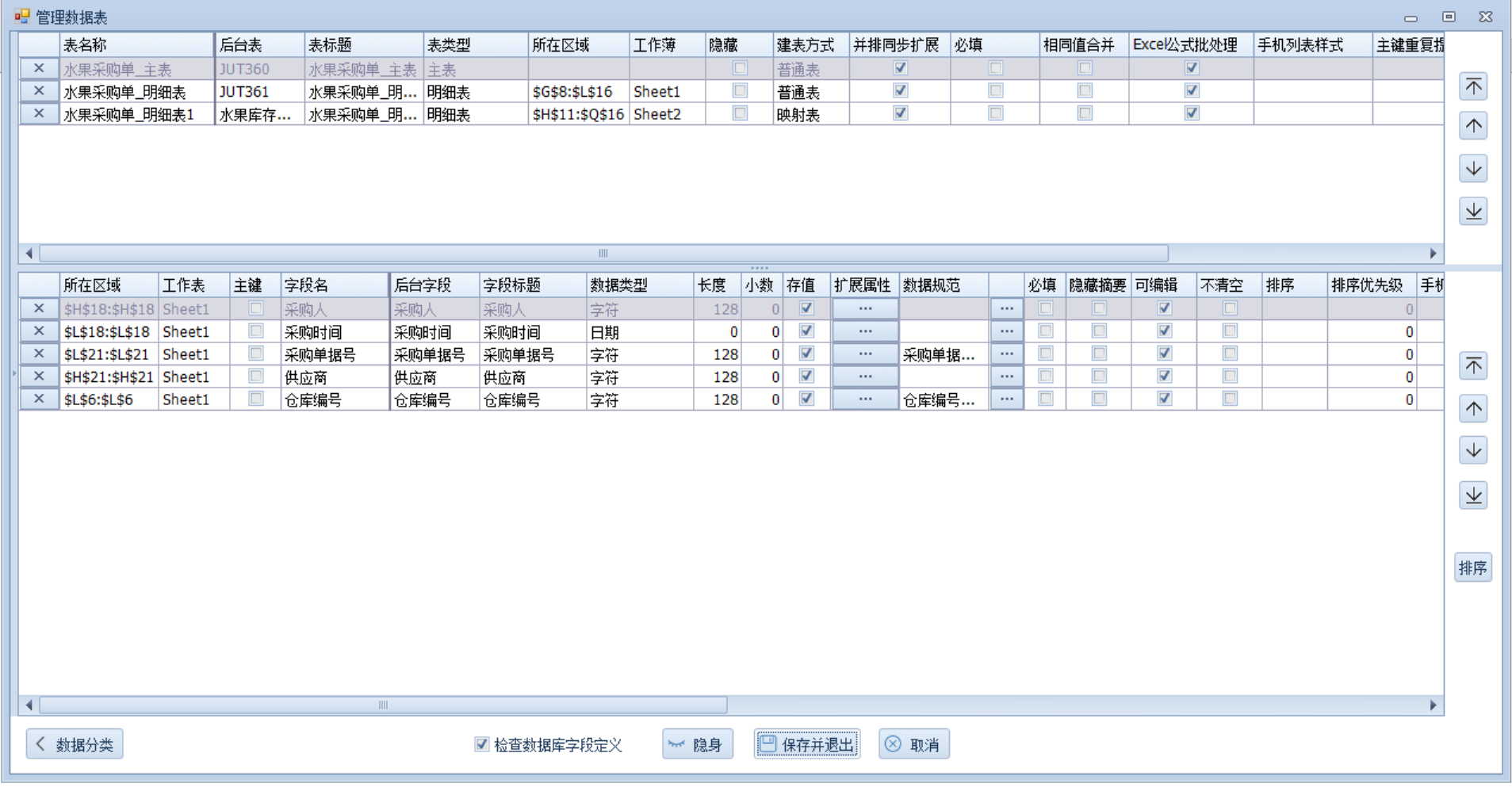Click upper table horizontal scrollbar thumb
The height and width of the screenshot is (795, 1512).
pos(603,254)
